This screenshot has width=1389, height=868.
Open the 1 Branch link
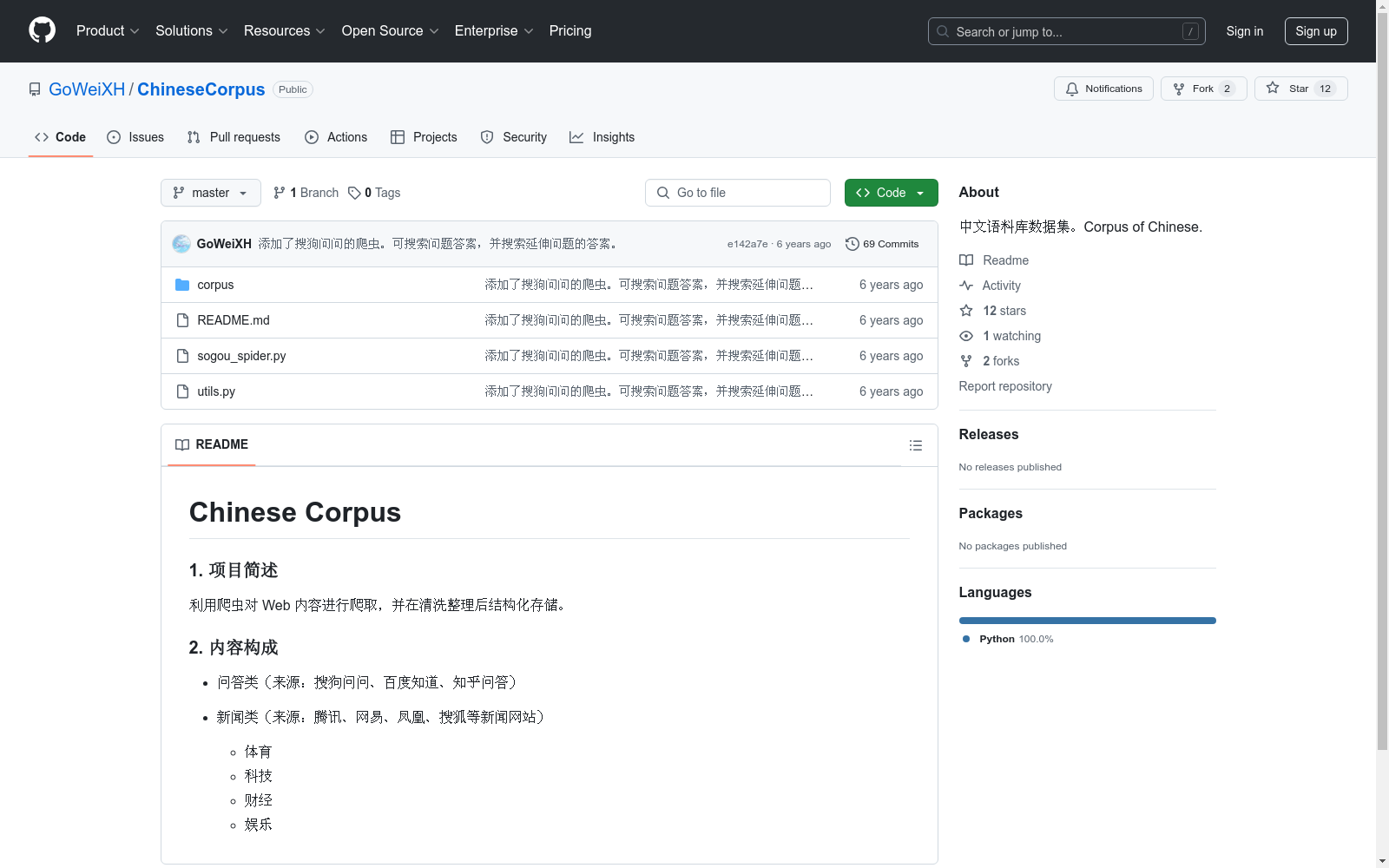(306, 193)
